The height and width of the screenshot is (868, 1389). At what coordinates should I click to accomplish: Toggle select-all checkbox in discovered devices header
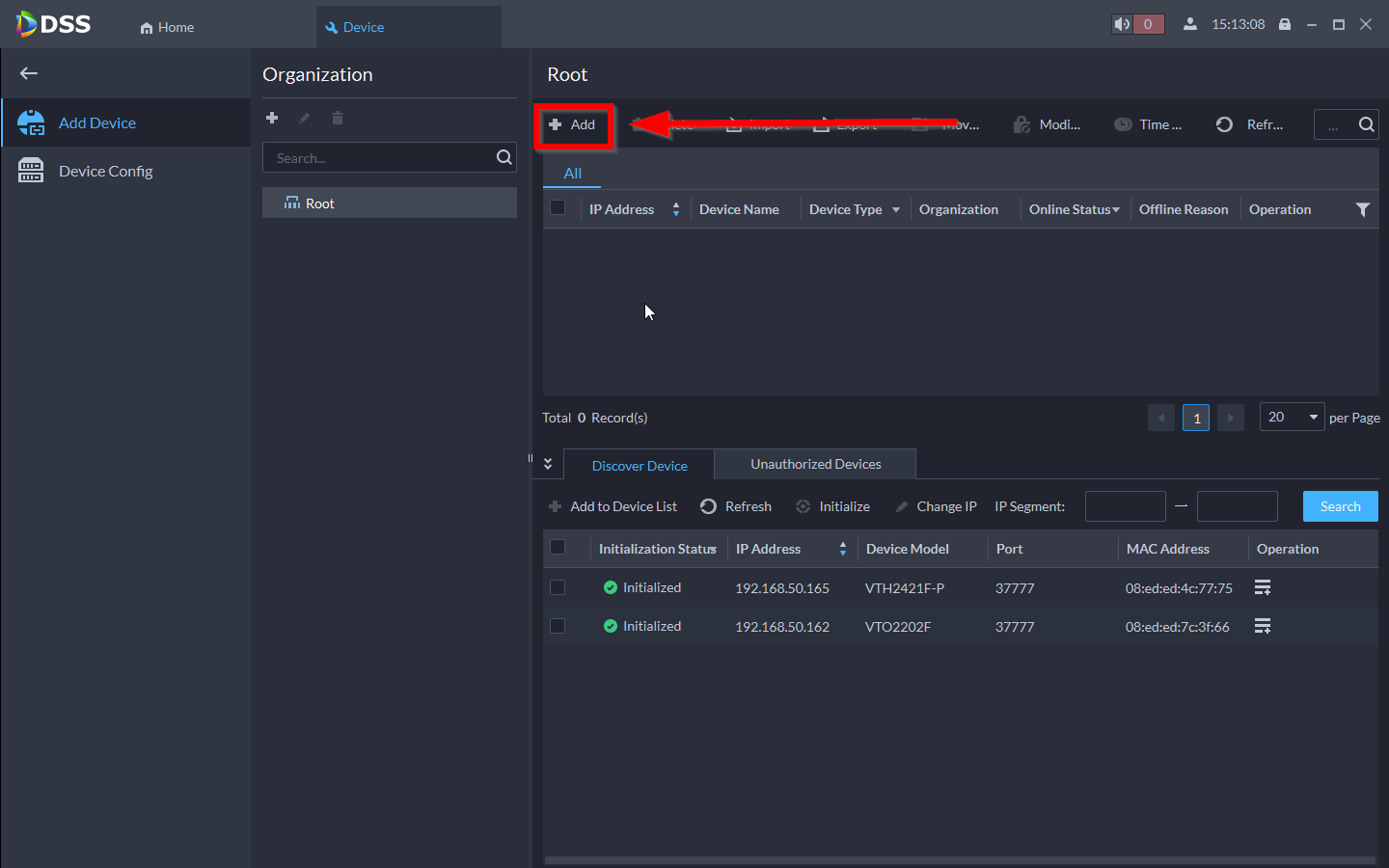pyautogui.click(x=558, y=548)
